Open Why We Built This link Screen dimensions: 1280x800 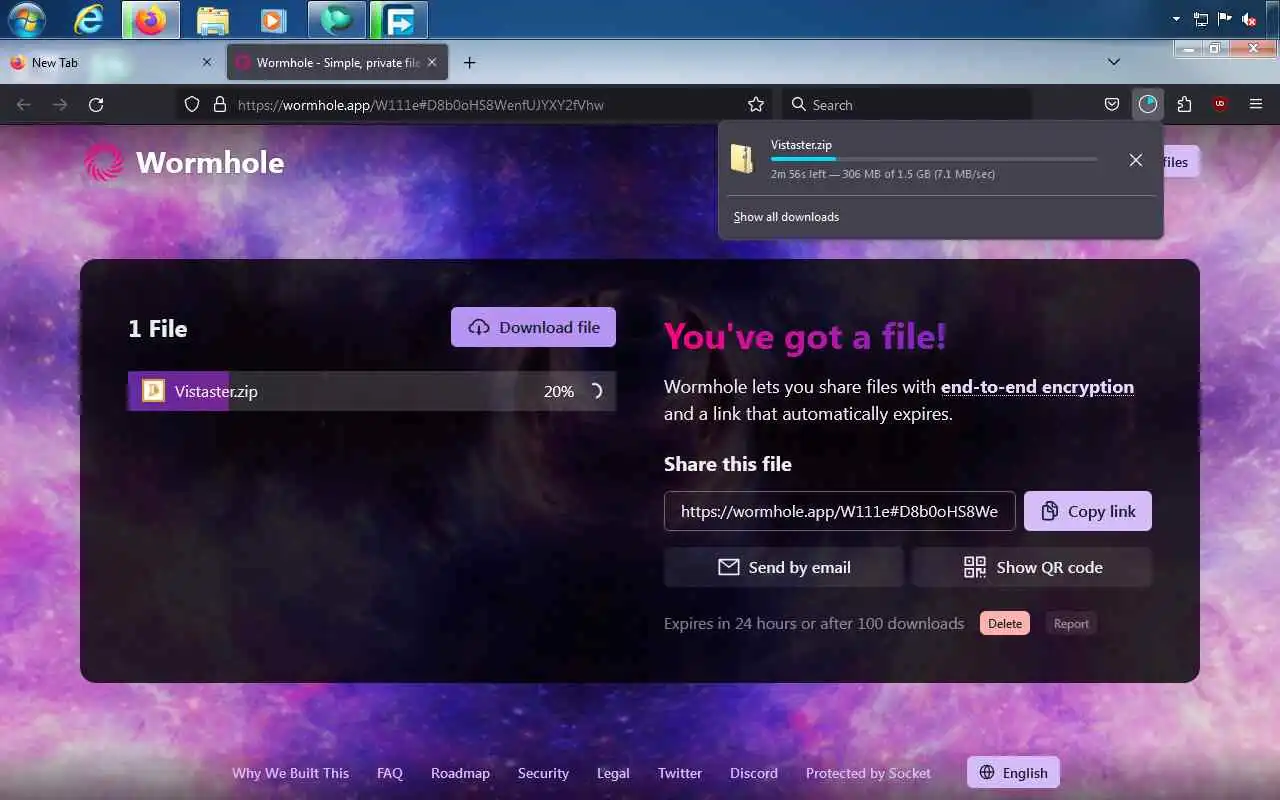coord(290,773)
